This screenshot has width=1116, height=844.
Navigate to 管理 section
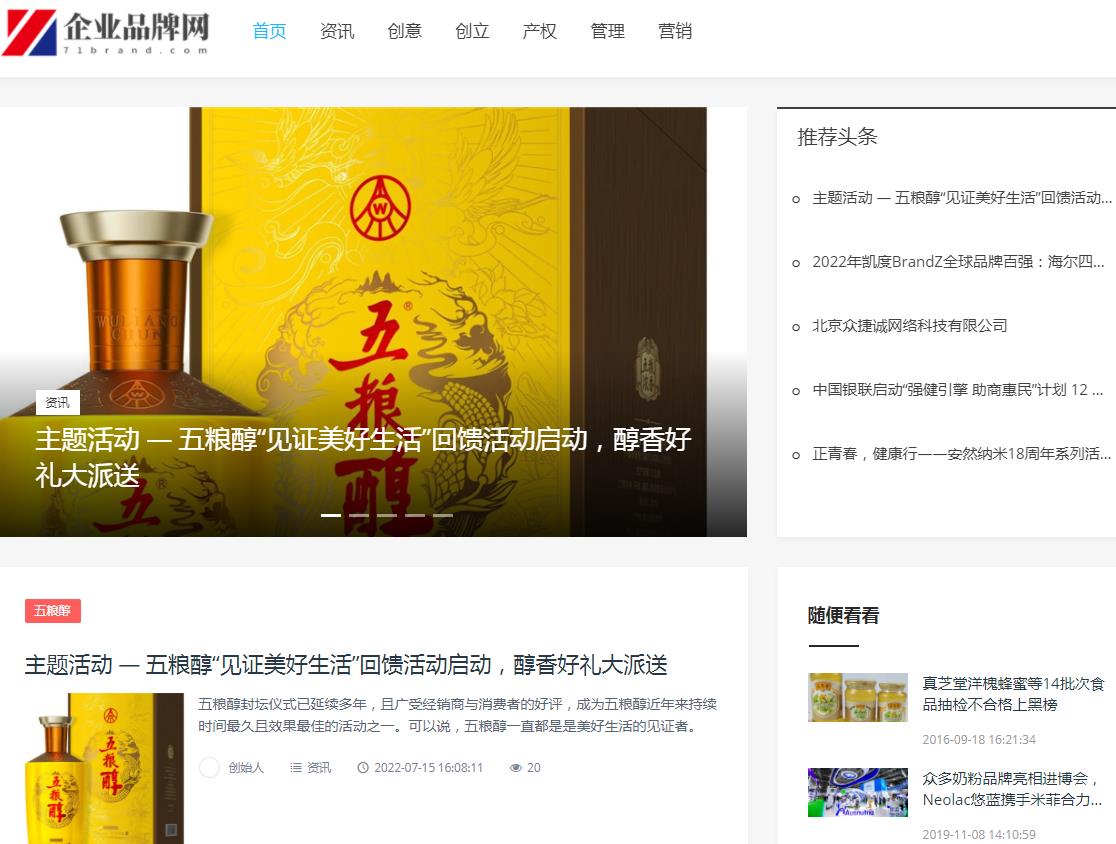click(607, 31)
